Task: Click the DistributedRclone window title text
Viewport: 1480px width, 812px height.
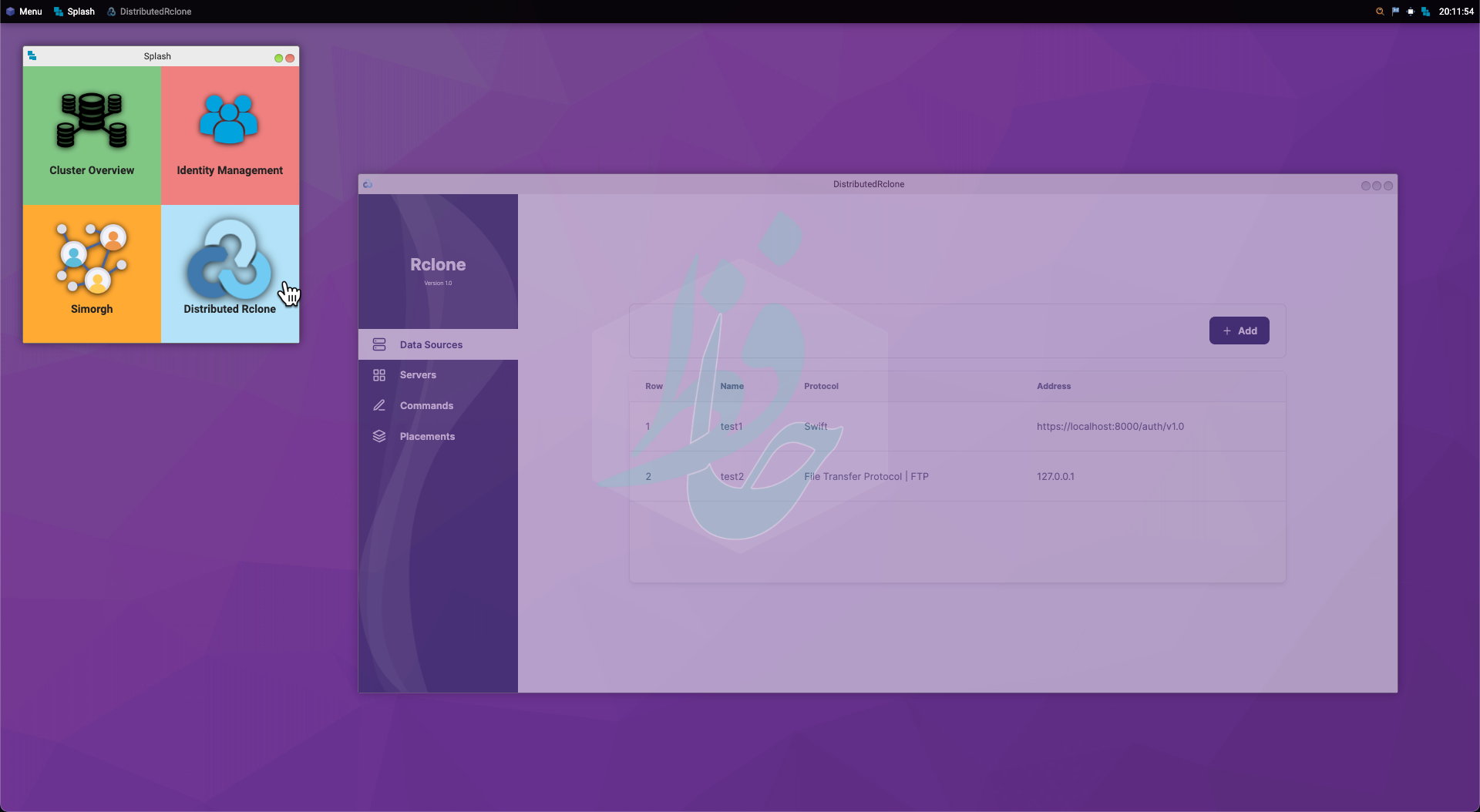Action: pyautogui.click(x=869, y=184)
